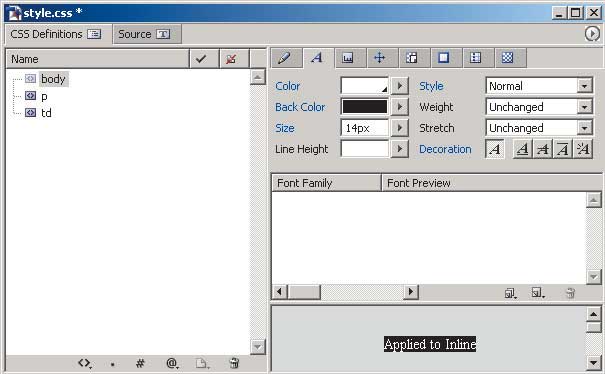Screen dimensions: 605x374
Task: Click the tag icon beside body
Action: tap(30, 79)
